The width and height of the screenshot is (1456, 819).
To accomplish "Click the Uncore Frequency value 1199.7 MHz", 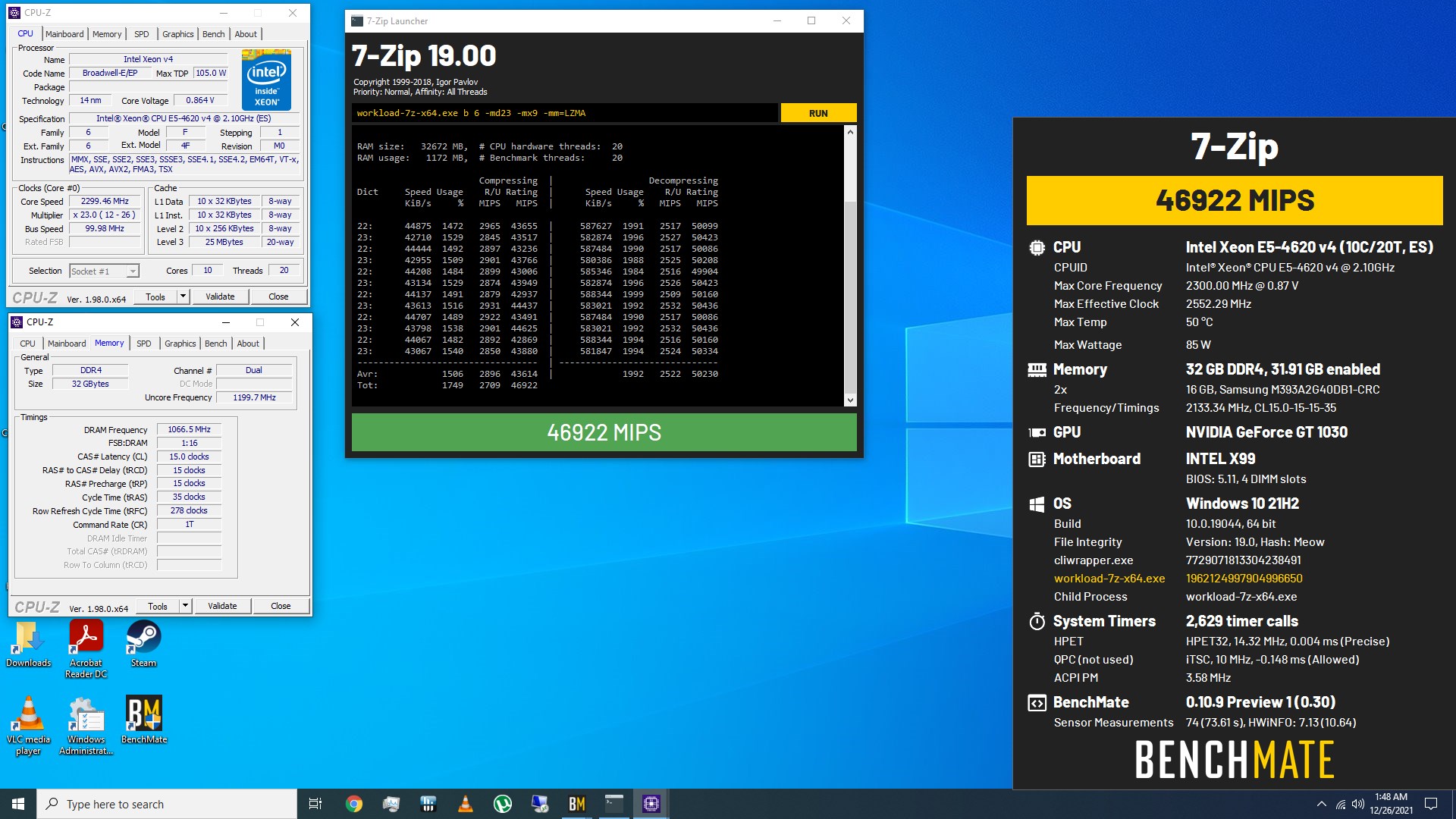I will [x=254, y=397].
